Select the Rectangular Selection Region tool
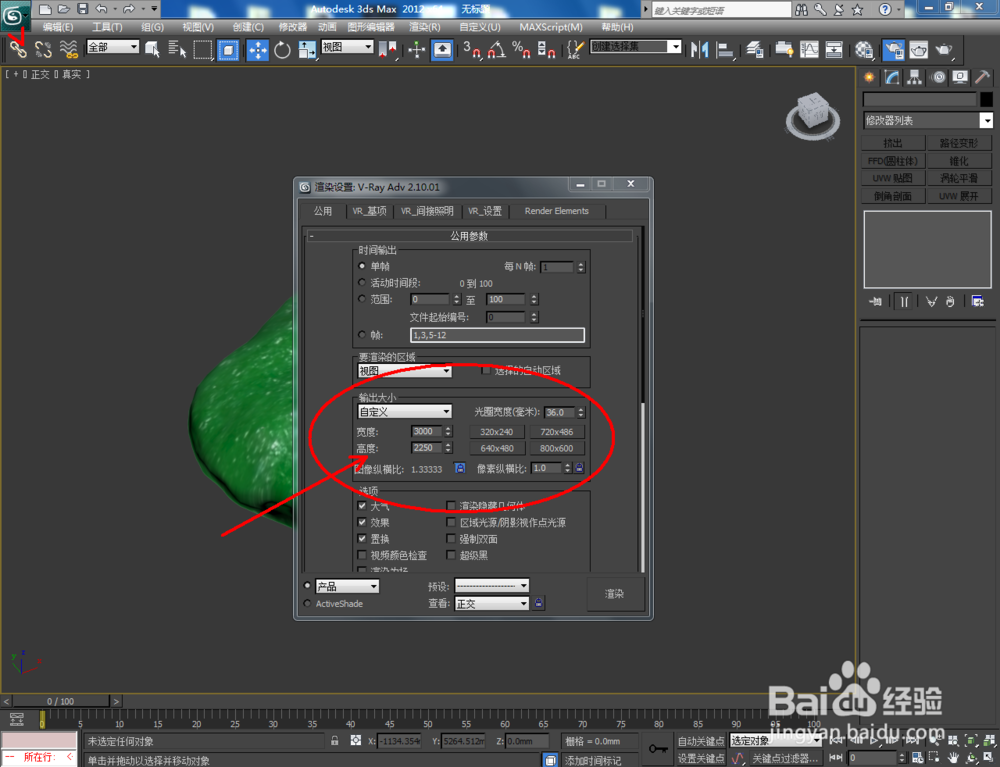This screenshot has width=1000, height=767. pyautogui.click(x=202, y=49)
